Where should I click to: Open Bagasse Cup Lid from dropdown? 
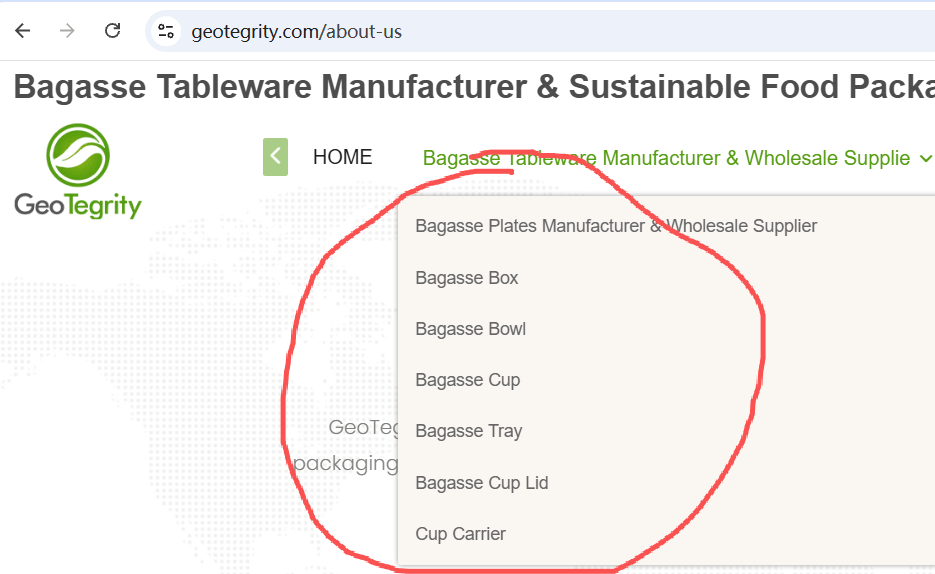point(482,483)
